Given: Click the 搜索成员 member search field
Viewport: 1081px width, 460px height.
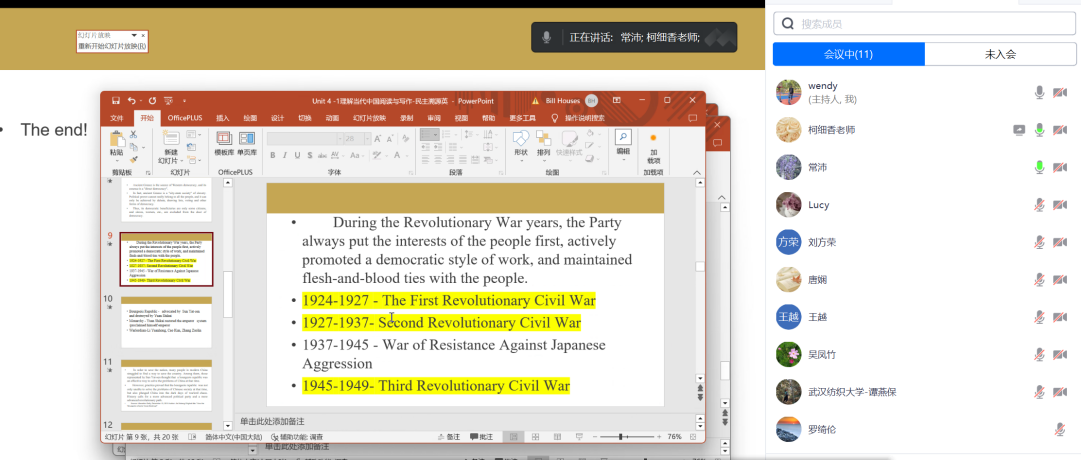Looking at the screenshot, I should [925, 23].
